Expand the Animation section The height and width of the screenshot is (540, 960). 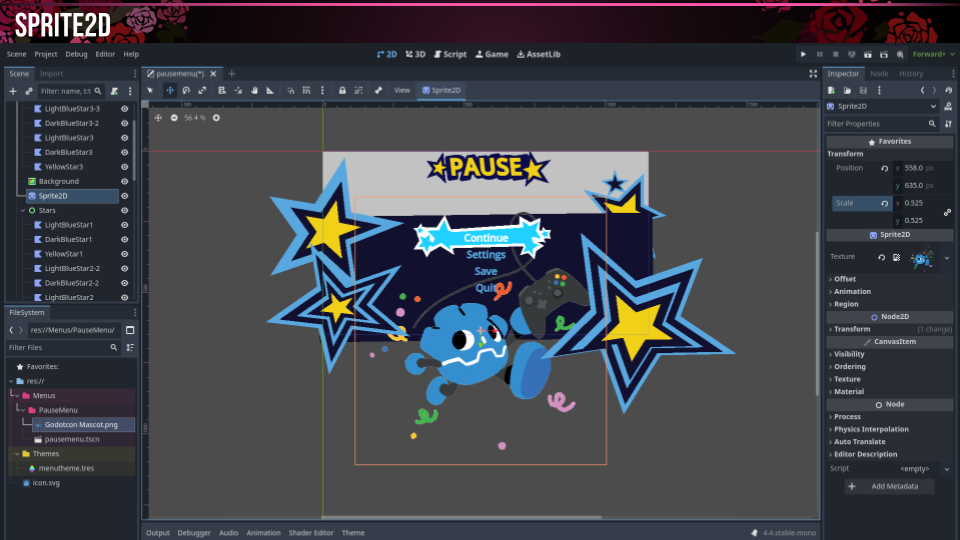[x=889, y=292]
